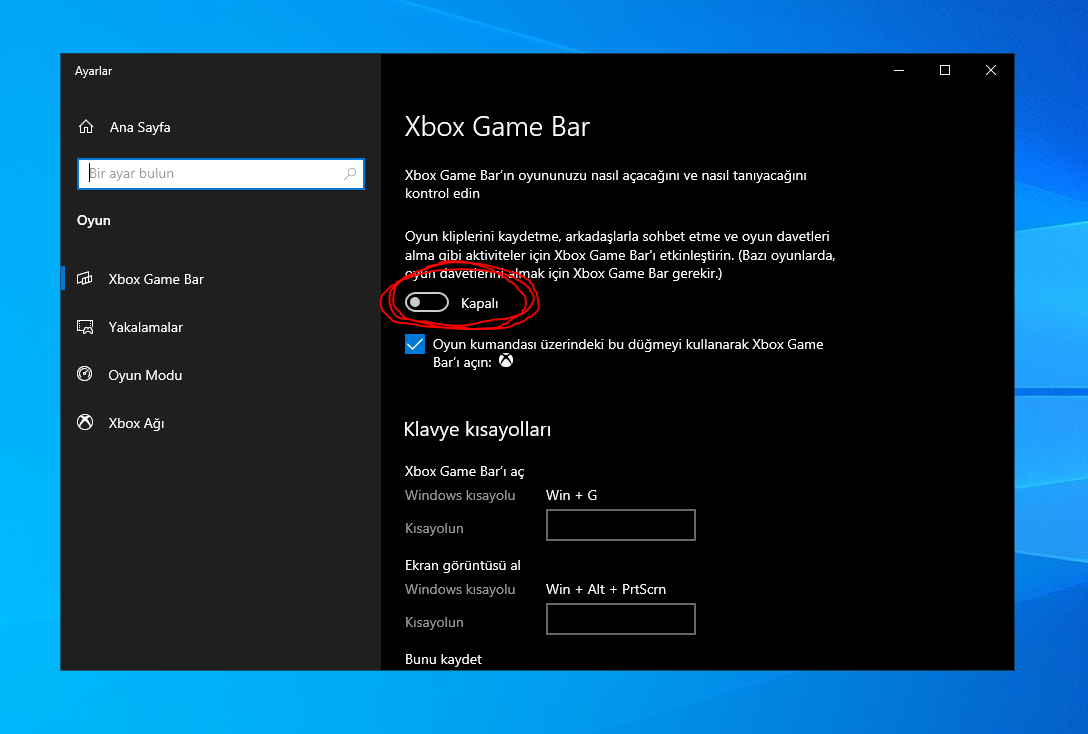Close the Ayarlar window

coord(991,70)
